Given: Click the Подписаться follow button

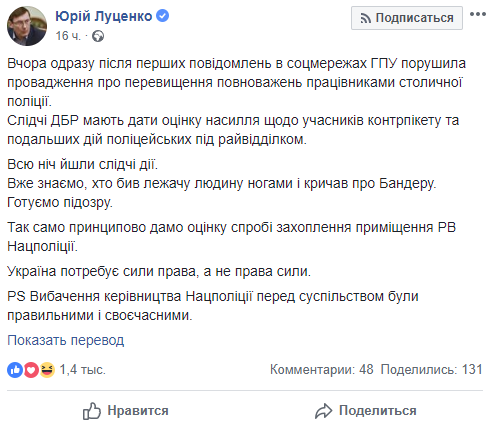Looking at the screenshot, I should pyautogui.click(x=407, y=18).
